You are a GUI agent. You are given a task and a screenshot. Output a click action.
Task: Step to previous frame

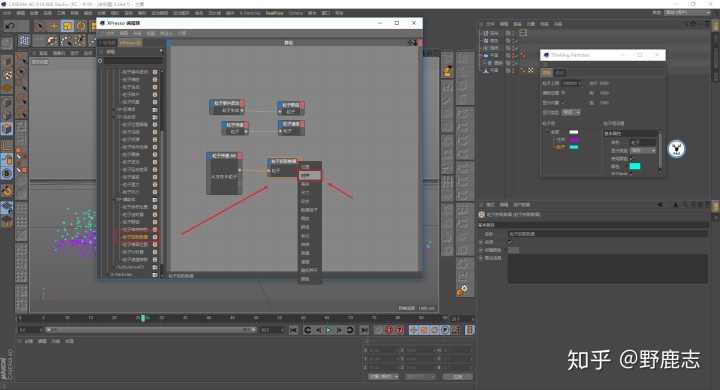point(318,330)
